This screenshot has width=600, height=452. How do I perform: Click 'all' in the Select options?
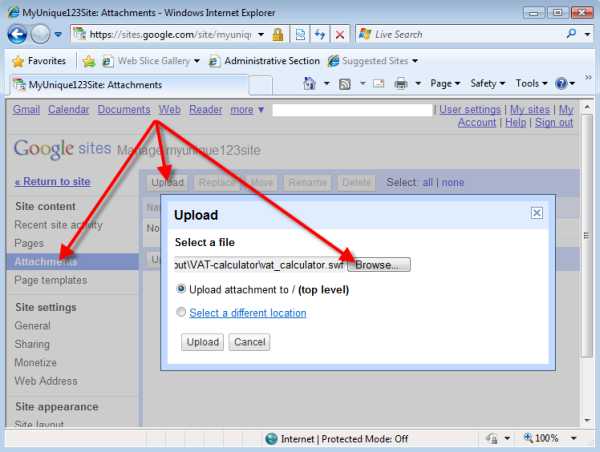tap(427, 183)
